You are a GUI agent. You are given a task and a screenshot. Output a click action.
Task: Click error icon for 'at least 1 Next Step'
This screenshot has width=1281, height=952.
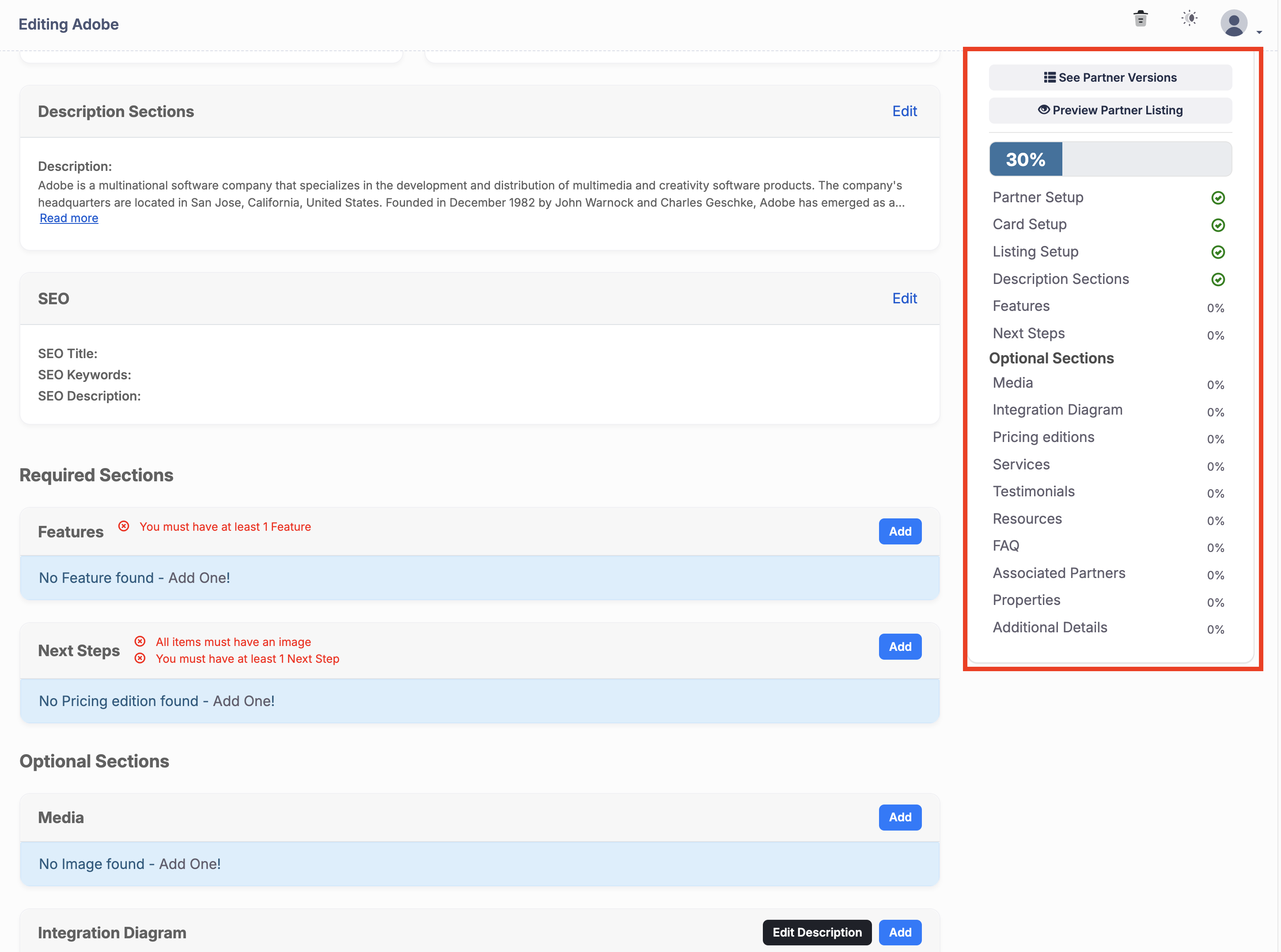[x=140, y=658]
